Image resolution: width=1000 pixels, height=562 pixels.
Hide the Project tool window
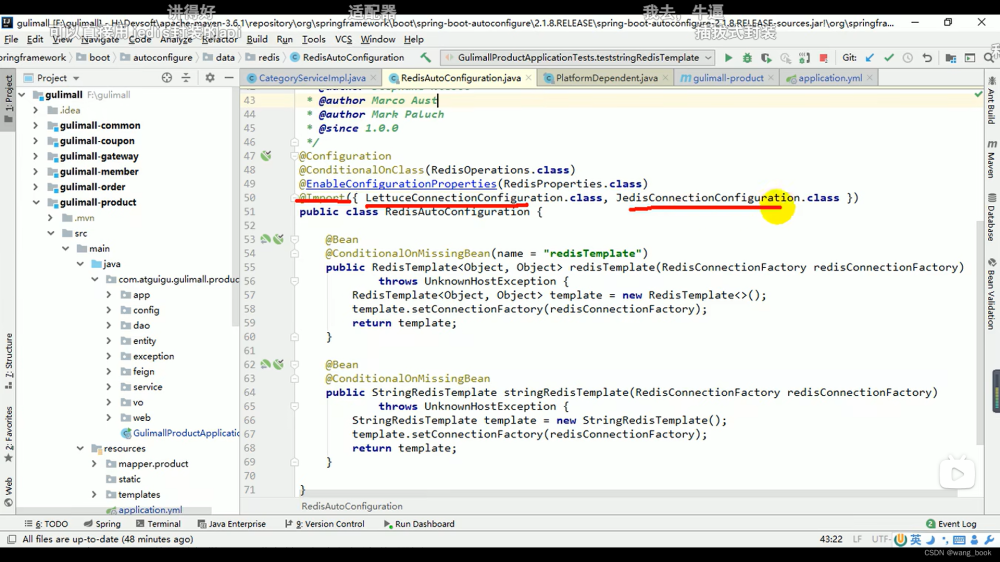pos(228,78)
